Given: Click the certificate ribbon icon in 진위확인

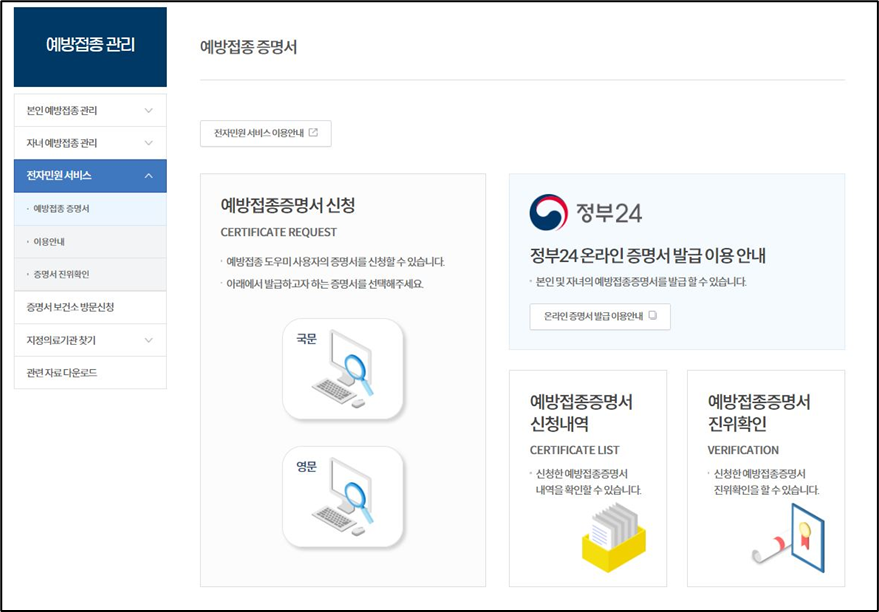Looking at the screenshot, I should (x=788, y=537).
